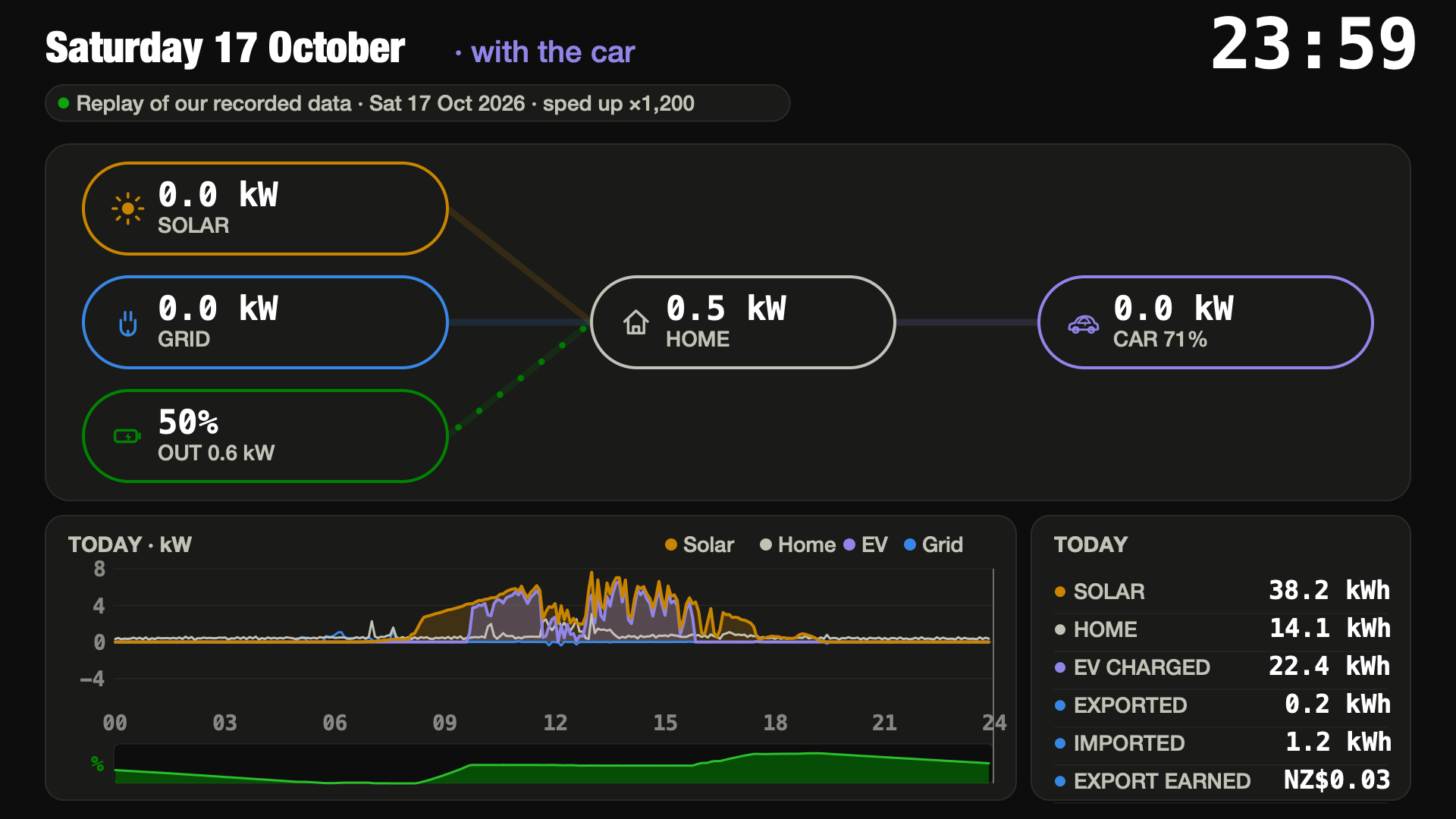Image resolution: width=1456 pixels, height=819 pixels.
Task: Click the battery level strip under chart
Action: [553, 764]
